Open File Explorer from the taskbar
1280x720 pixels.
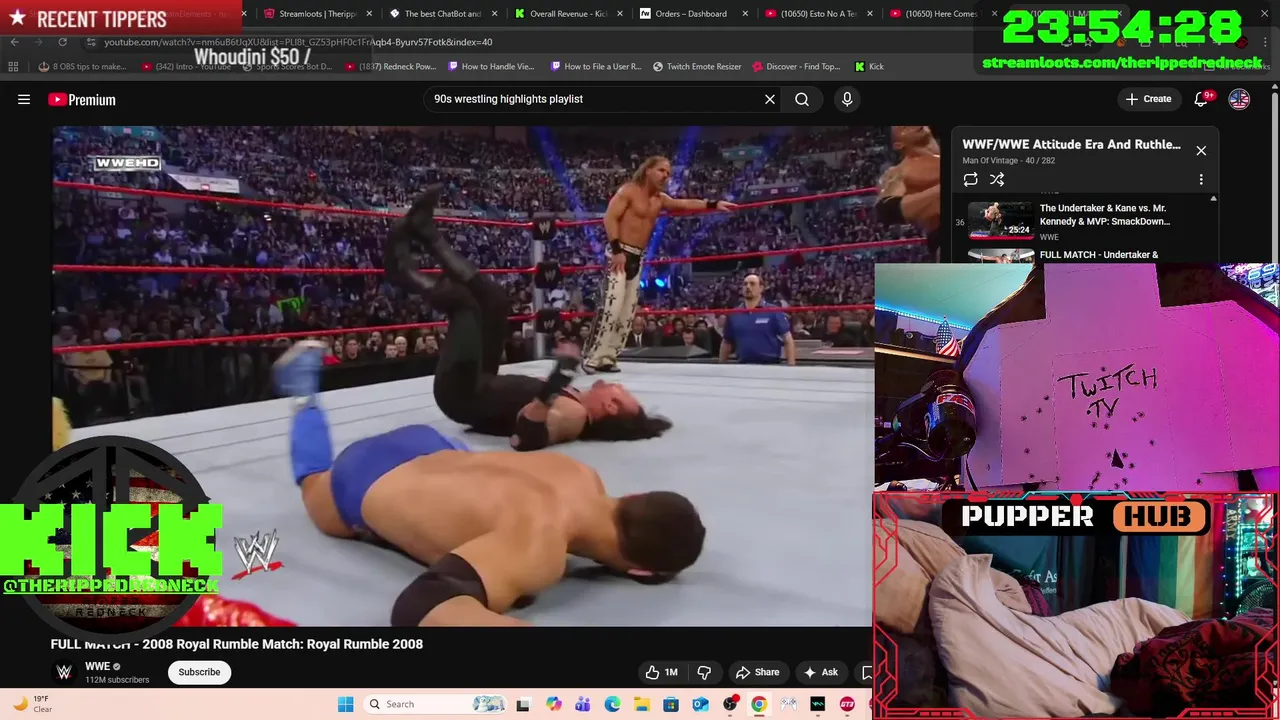point(641,704)
